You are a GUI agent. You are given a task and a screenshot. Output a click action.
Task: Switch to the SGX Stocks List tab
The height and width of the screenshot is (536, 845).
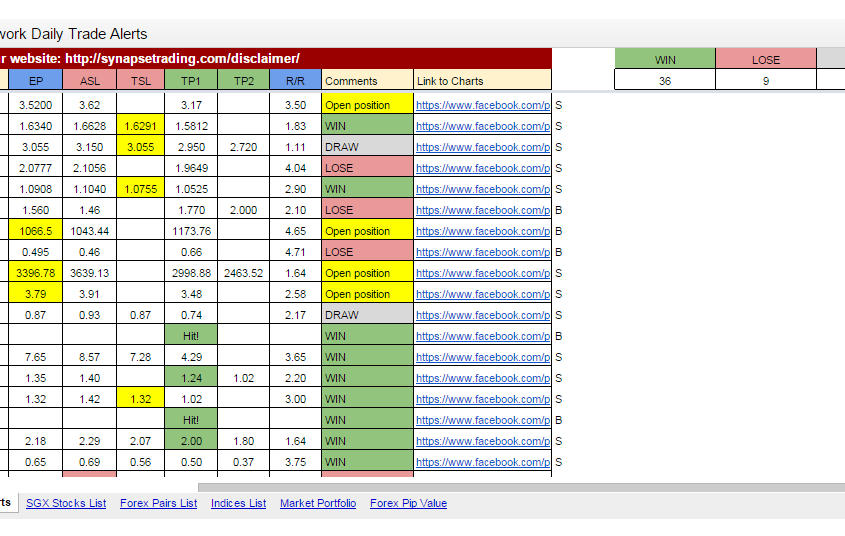click(66, 503)
